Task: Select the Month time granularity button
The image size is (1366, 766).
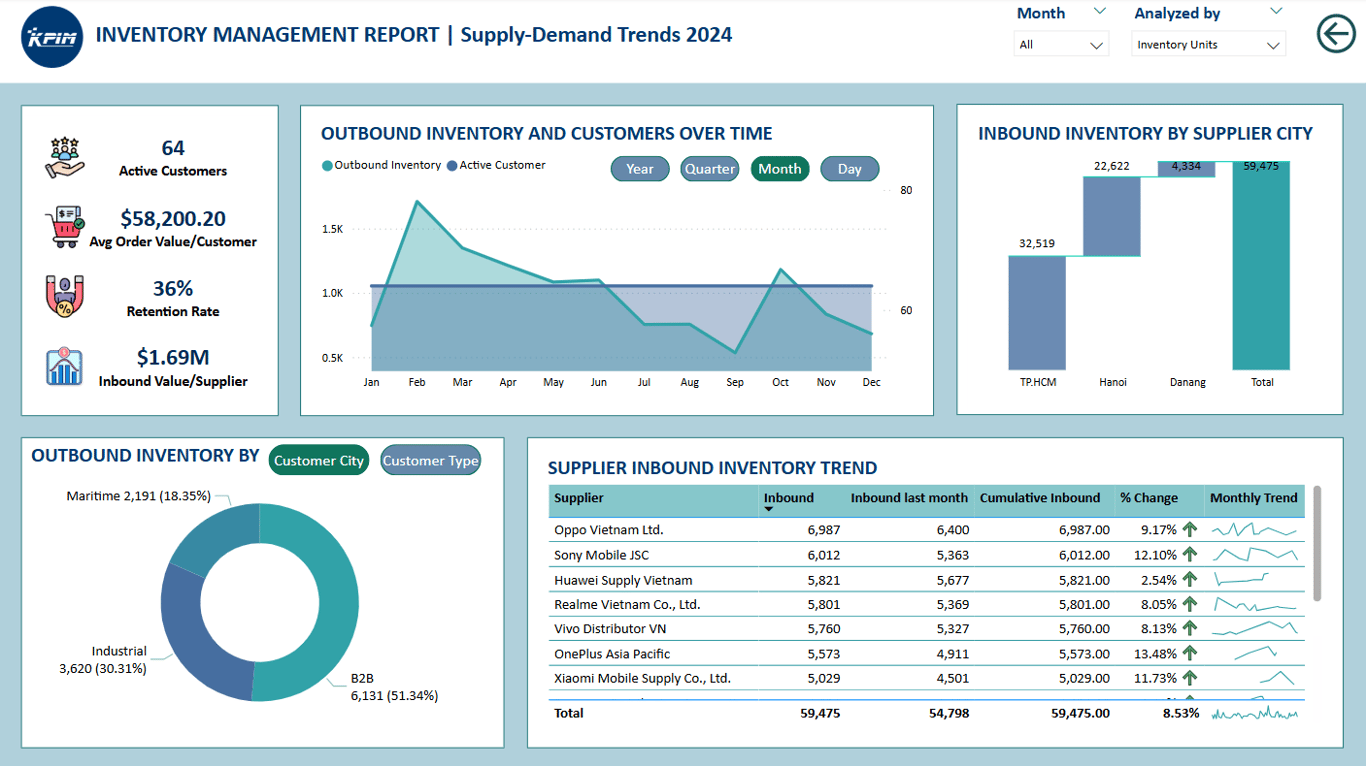Action: (780, 169)
